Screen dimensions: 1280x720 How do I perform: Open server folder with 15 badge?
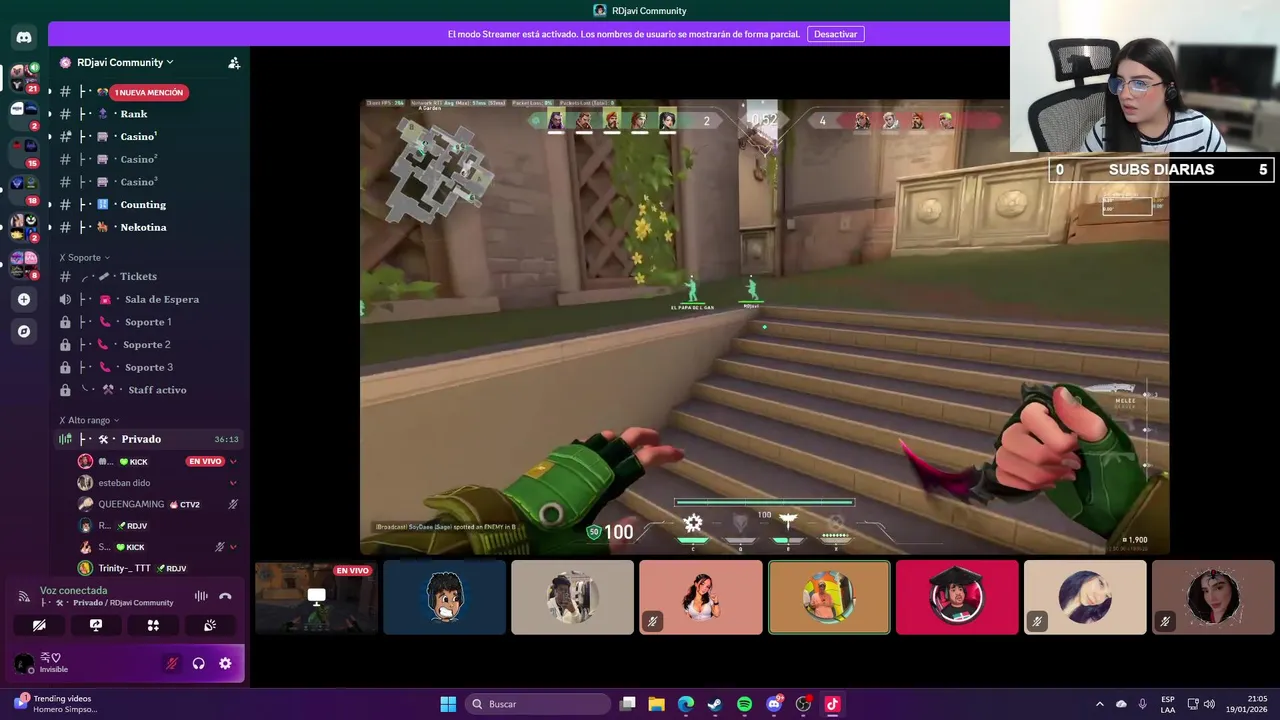[24, 152]
